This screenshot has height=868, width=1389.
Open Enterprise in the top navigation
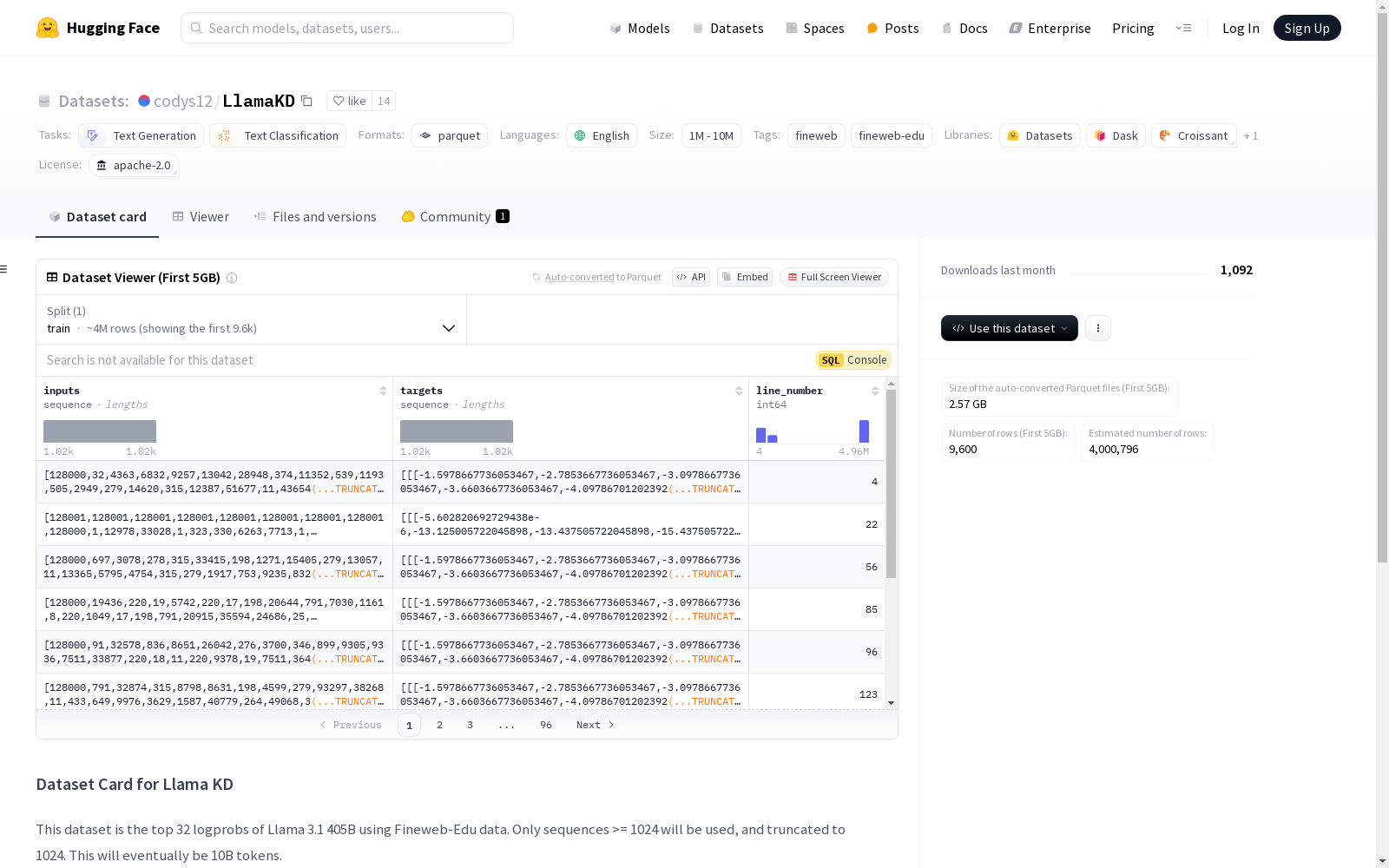1050,28
